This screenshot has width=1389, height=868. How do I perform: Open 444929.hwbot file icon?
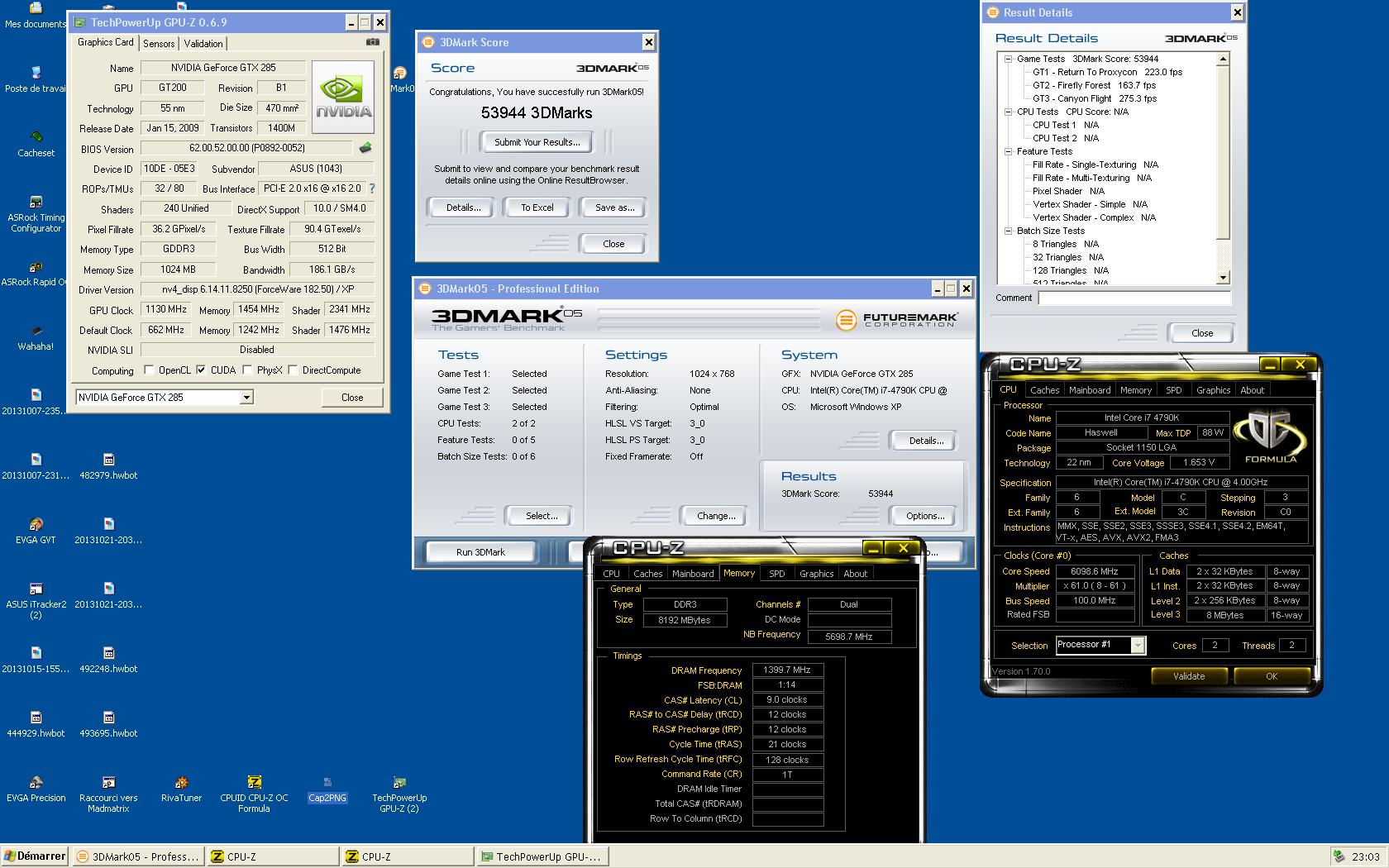(x=36, y=724)
